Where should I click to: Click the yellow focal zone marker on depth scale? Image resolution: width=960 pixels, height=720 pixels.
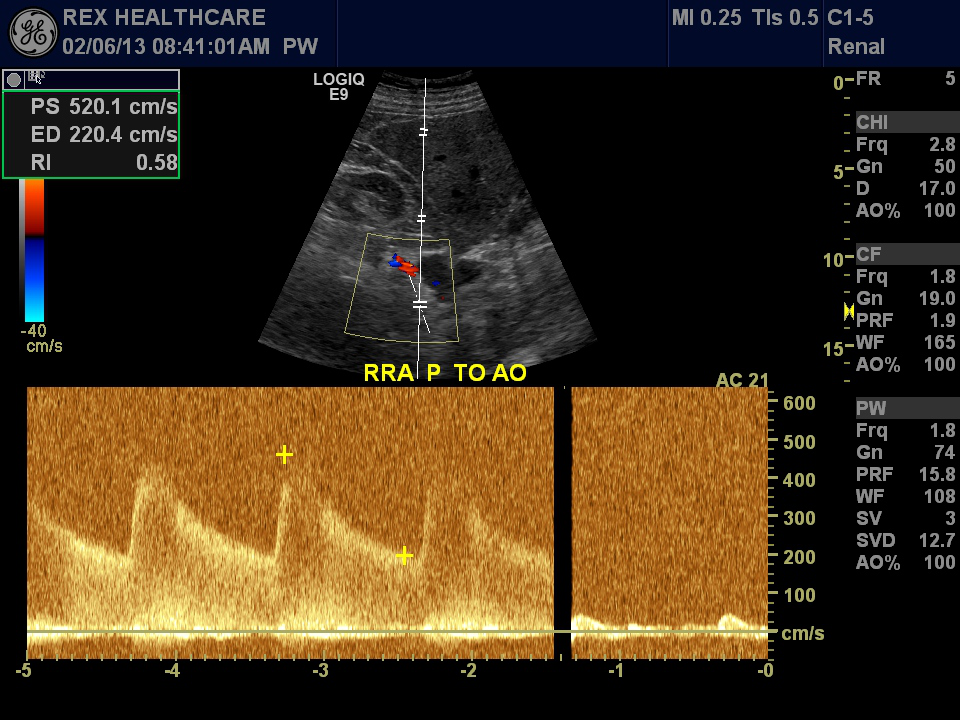[848, 311]
